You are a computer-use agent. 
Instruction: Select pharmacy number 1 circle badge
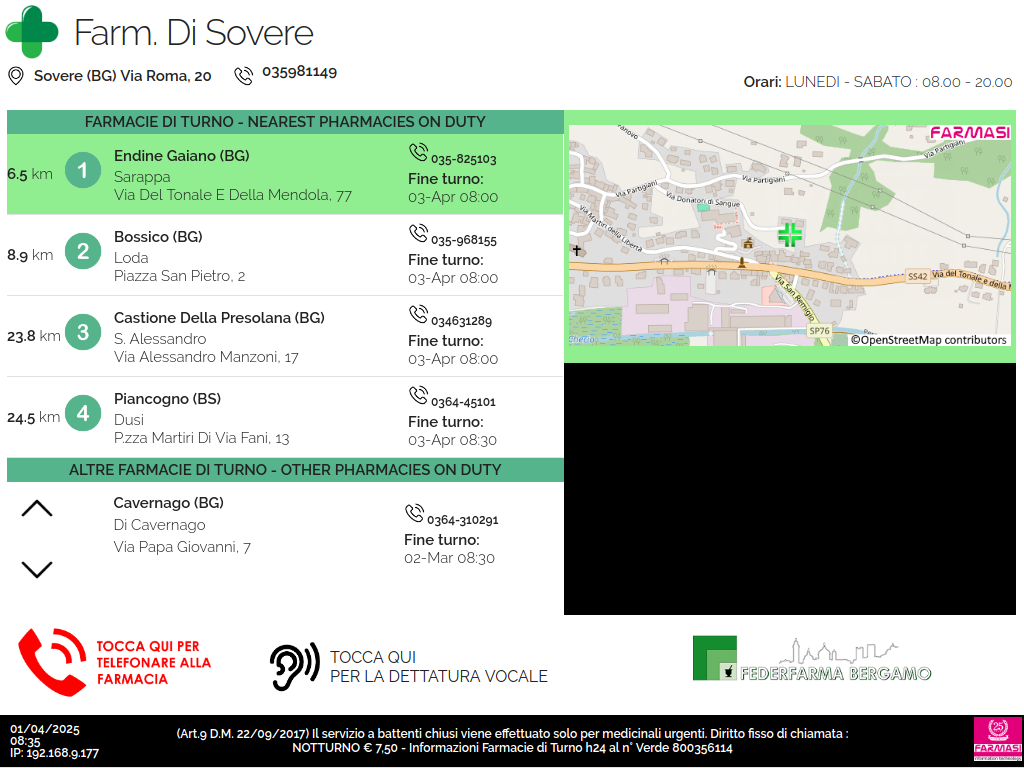coord(83,170)
